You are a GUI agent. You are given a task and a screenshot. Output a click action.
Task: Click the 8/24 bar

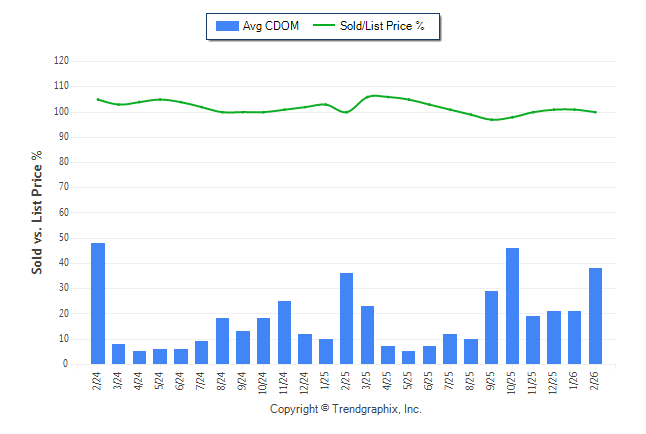(222, 341)
